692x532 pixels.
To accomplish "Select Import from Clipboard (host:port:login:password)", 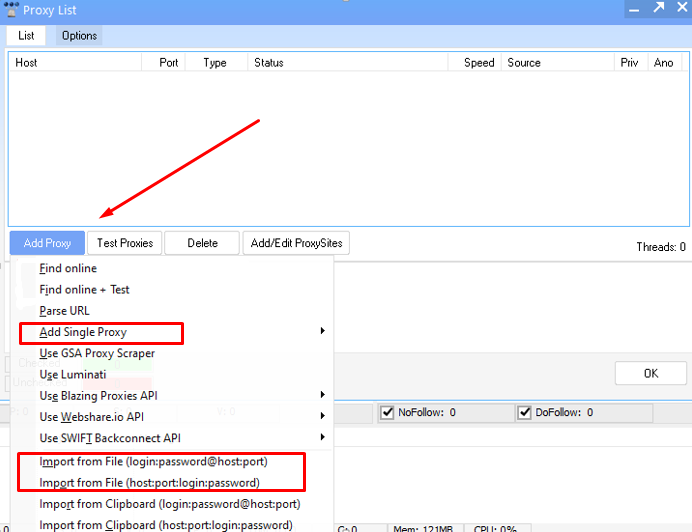I will click(x=165, y=525).
